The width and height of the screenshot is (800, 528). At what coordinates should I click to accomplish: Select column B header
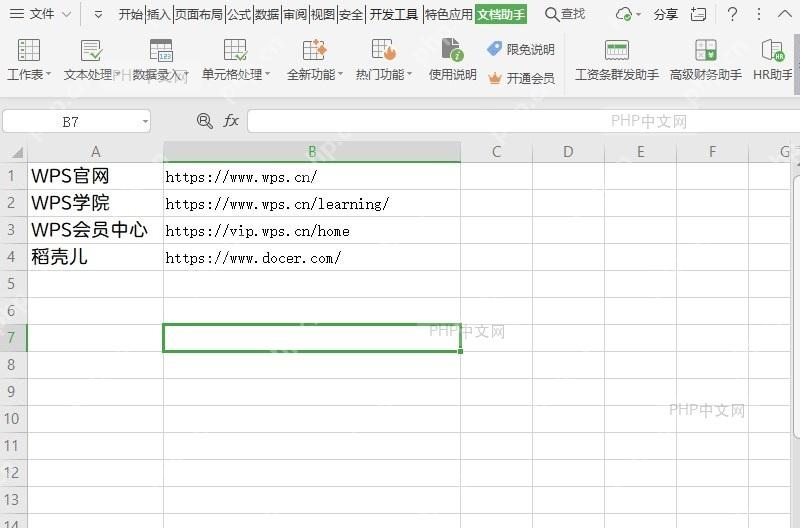tap(312, 152)
